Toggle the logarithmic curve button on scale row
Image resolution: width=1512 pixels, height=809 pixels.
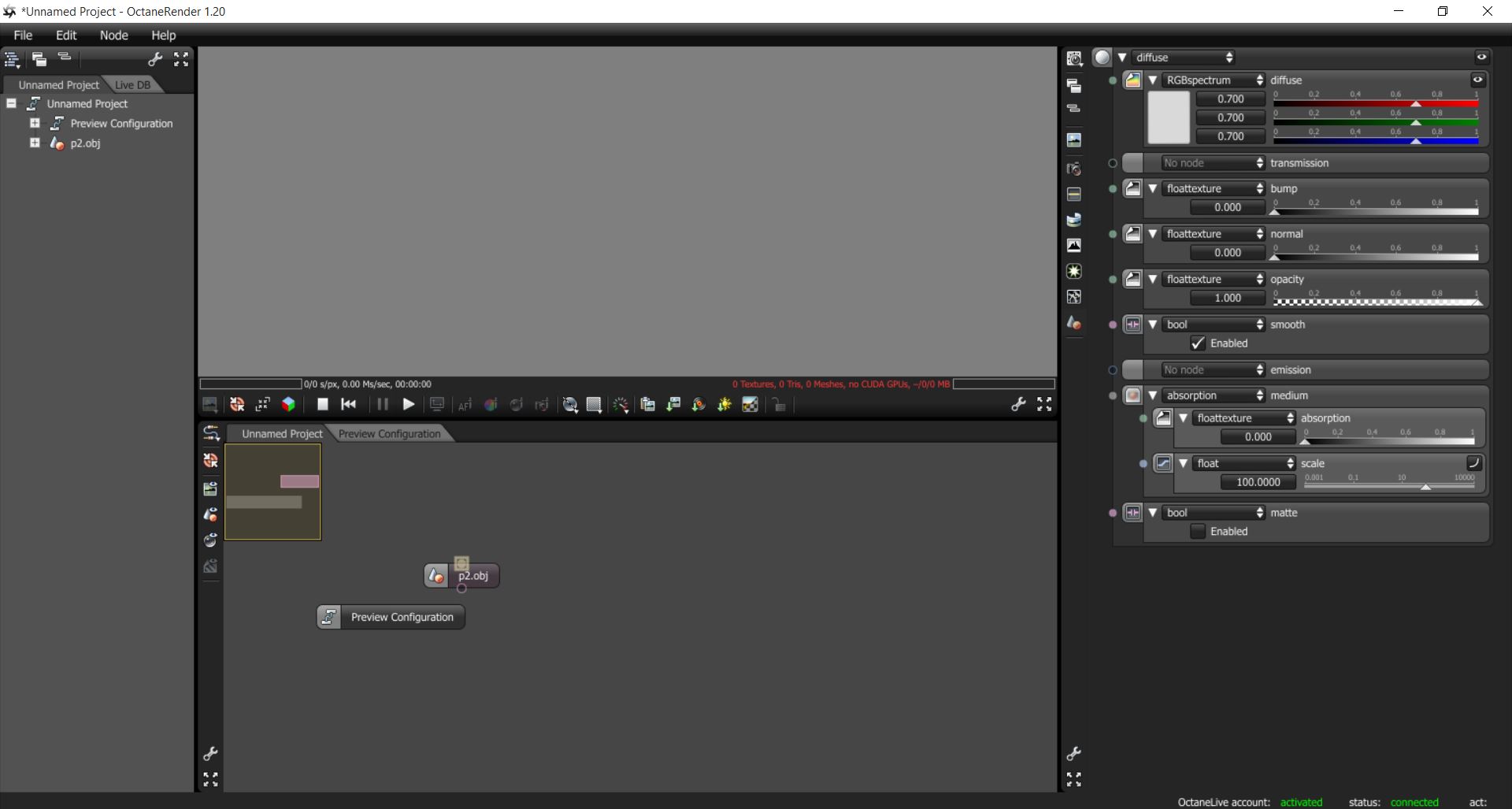[x=1474, y=463]
